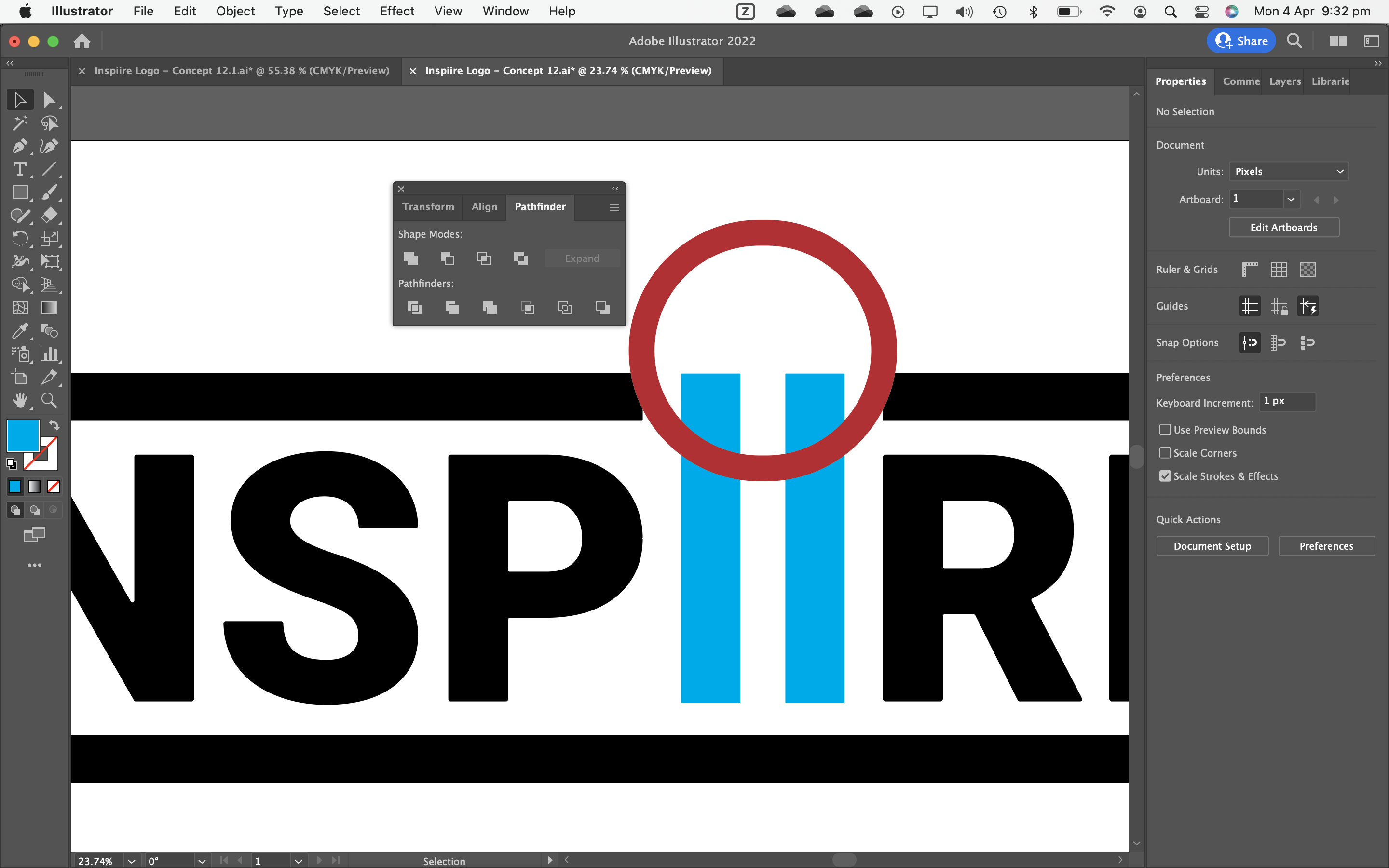Pick the Eyedropper tool
Viewport: 1389px width, 868px height.
[x=19, y=331]
